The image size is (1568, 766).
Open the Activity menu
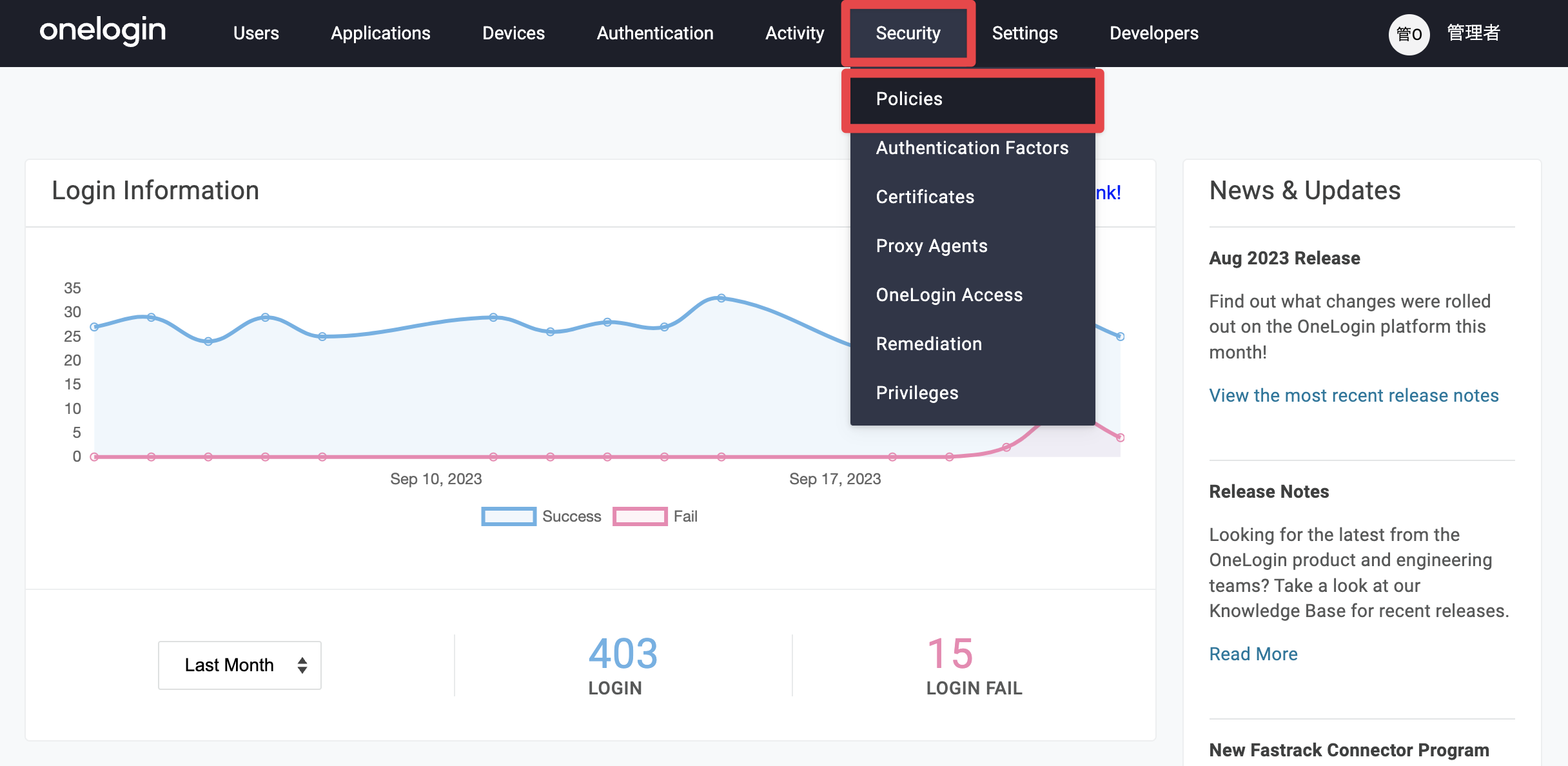click(794, 33)
